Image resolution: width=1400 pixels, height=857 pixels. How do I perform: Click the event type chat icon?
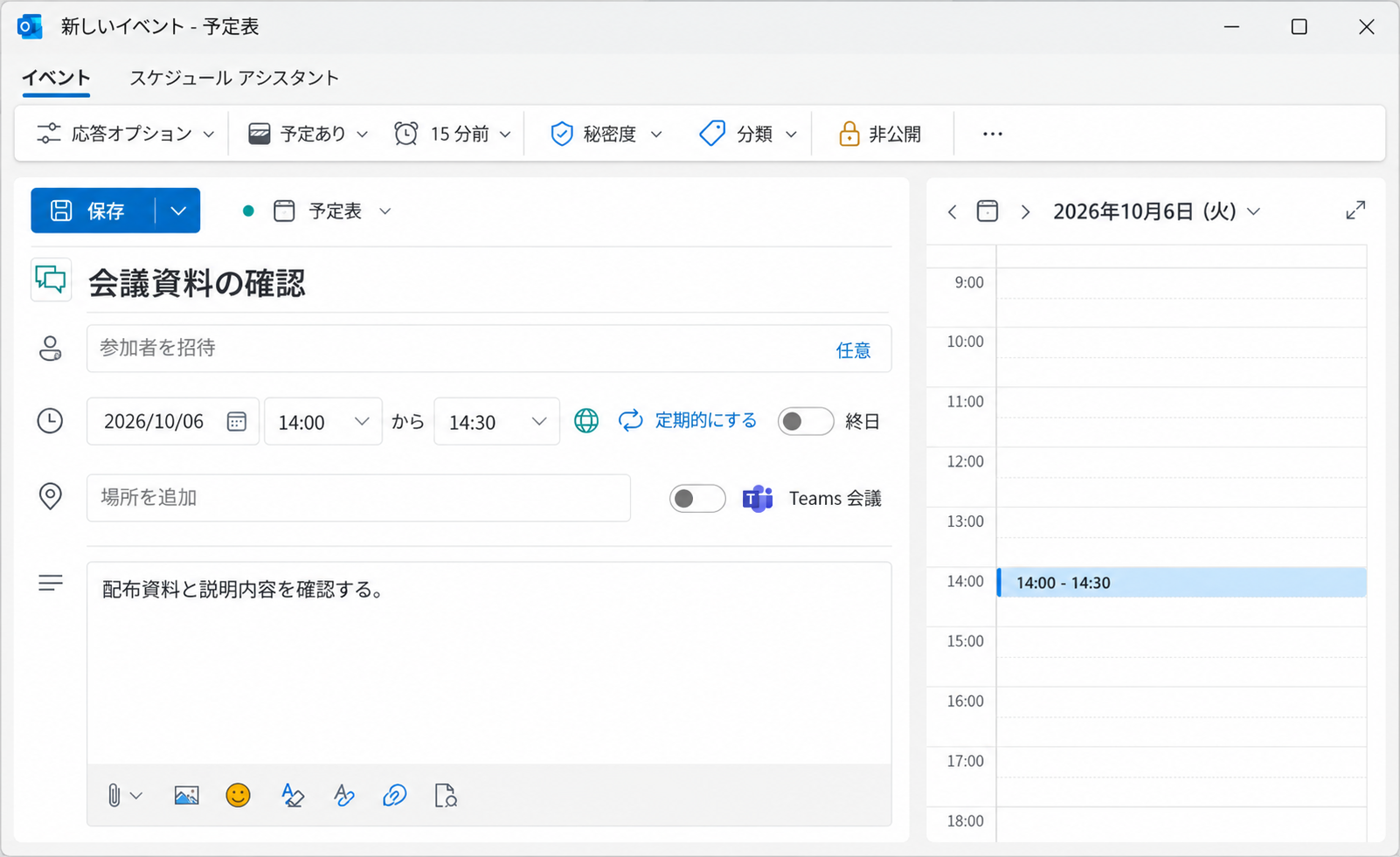point(51,280)
